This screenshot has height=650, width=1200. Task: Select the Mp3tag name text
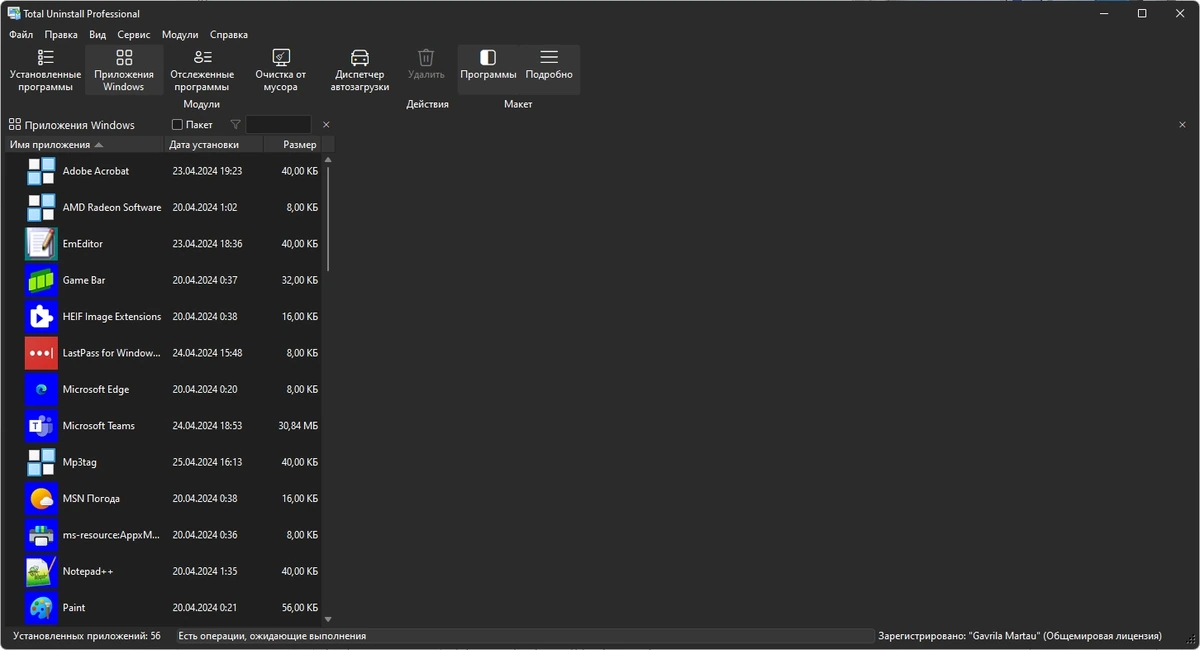pos(80,462)
